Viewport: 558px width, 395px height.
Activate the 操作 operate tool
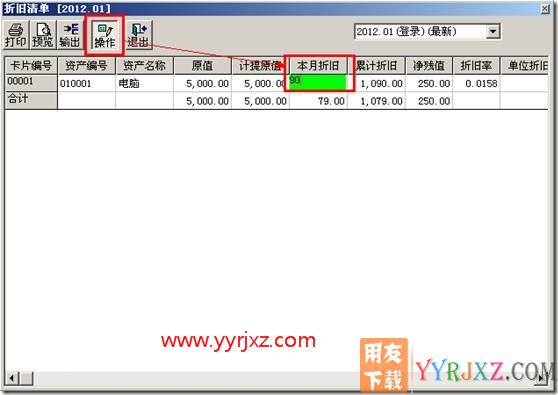click(105, 35)
